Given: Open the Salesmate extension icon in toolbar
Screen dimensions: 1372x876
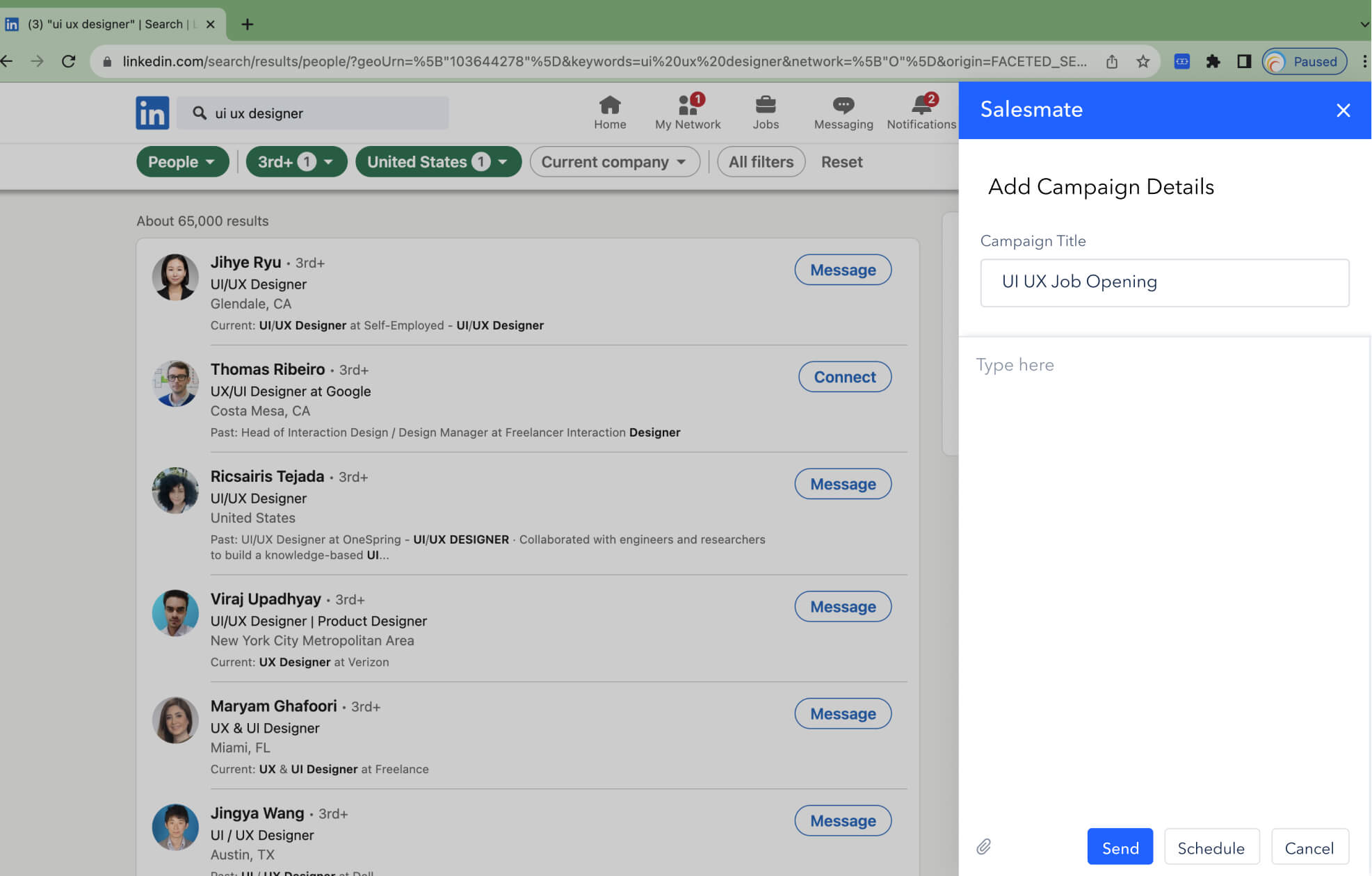Looking at the screenshot, I should 1181,61.
